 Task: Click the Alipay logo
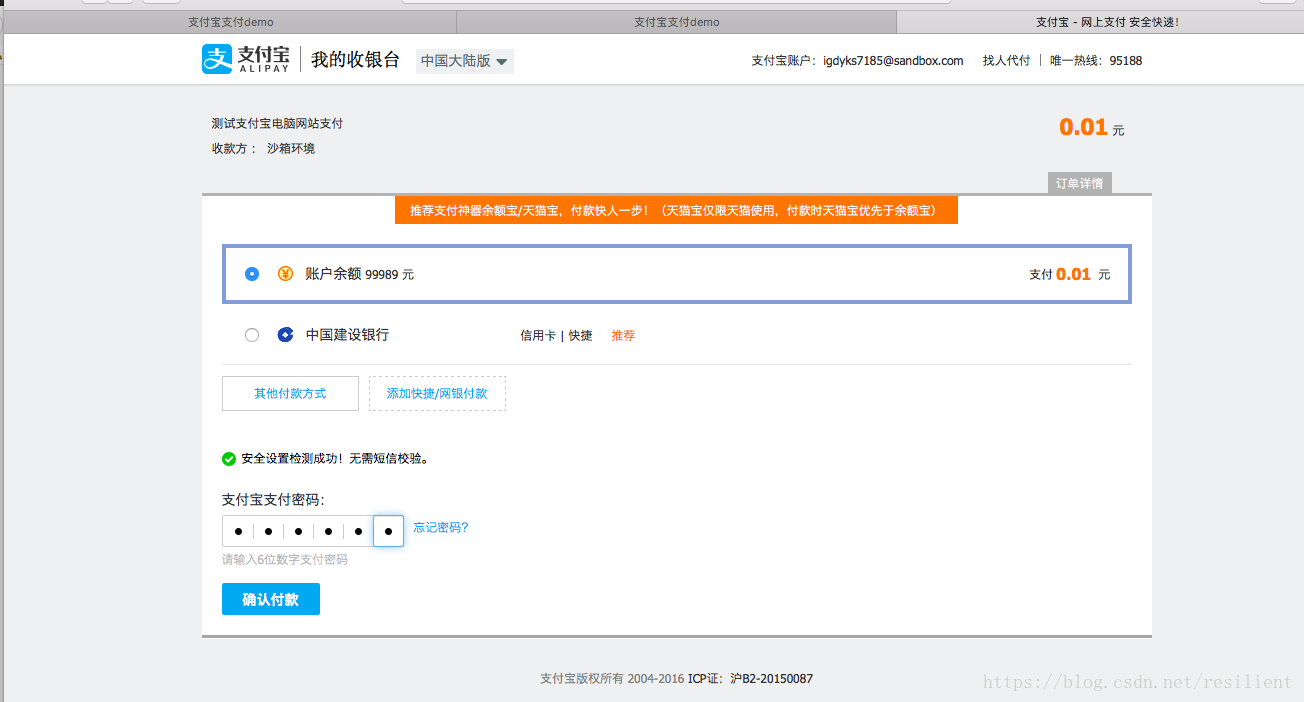[x=246, y=59]
